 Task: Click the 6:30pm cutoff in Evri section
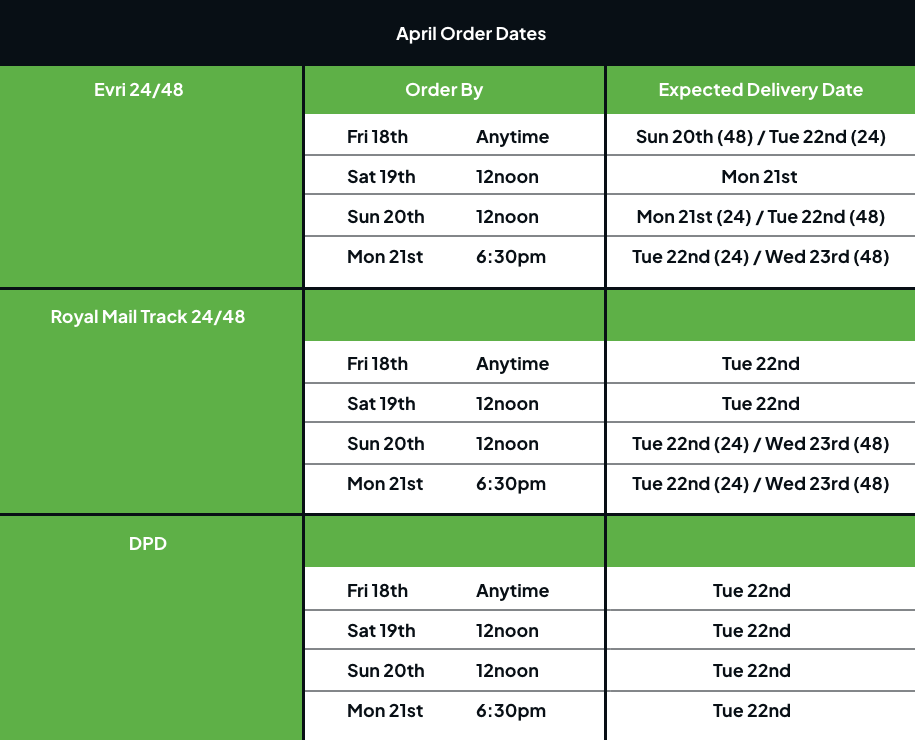tap(511, 257)
